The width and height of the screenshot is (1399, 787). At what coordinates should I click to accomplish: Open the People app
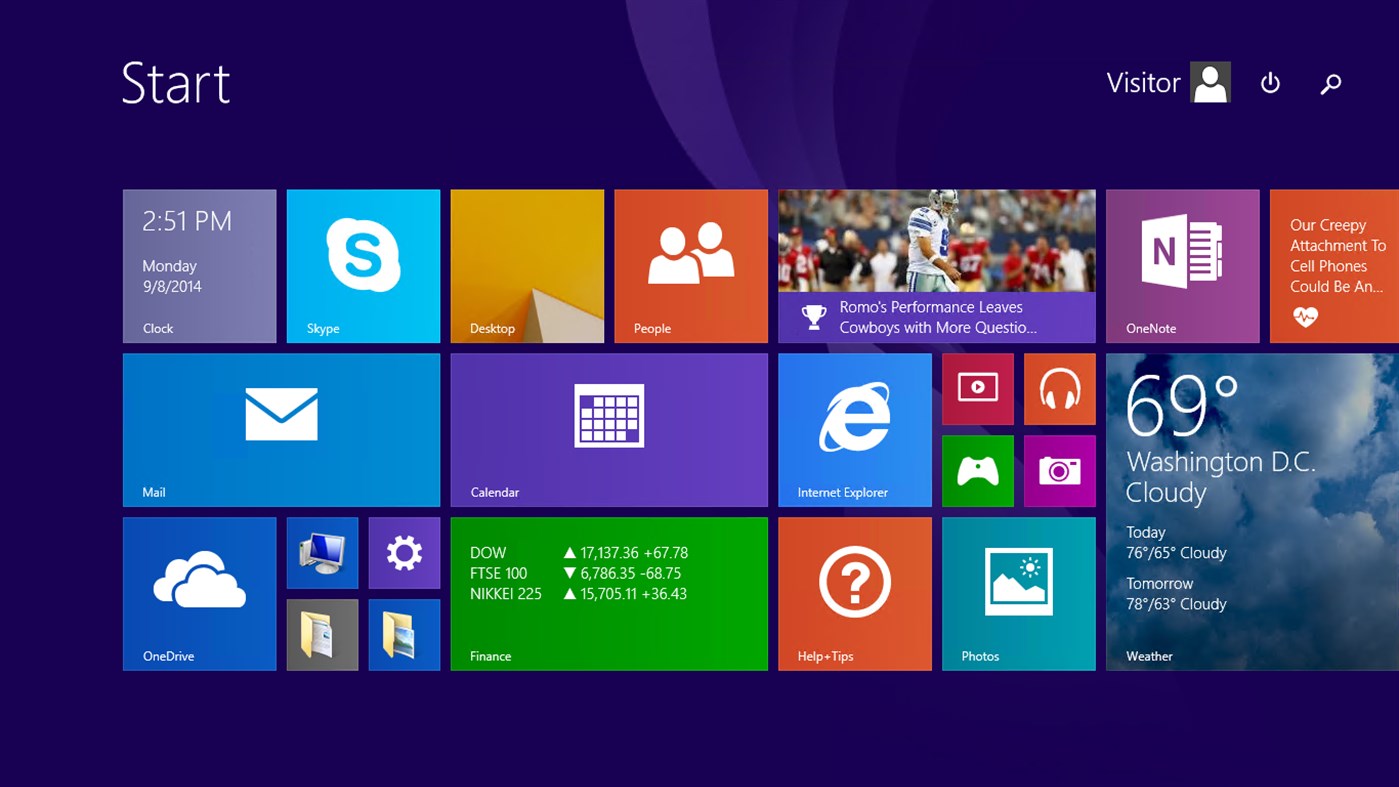(x=690, y=265)
